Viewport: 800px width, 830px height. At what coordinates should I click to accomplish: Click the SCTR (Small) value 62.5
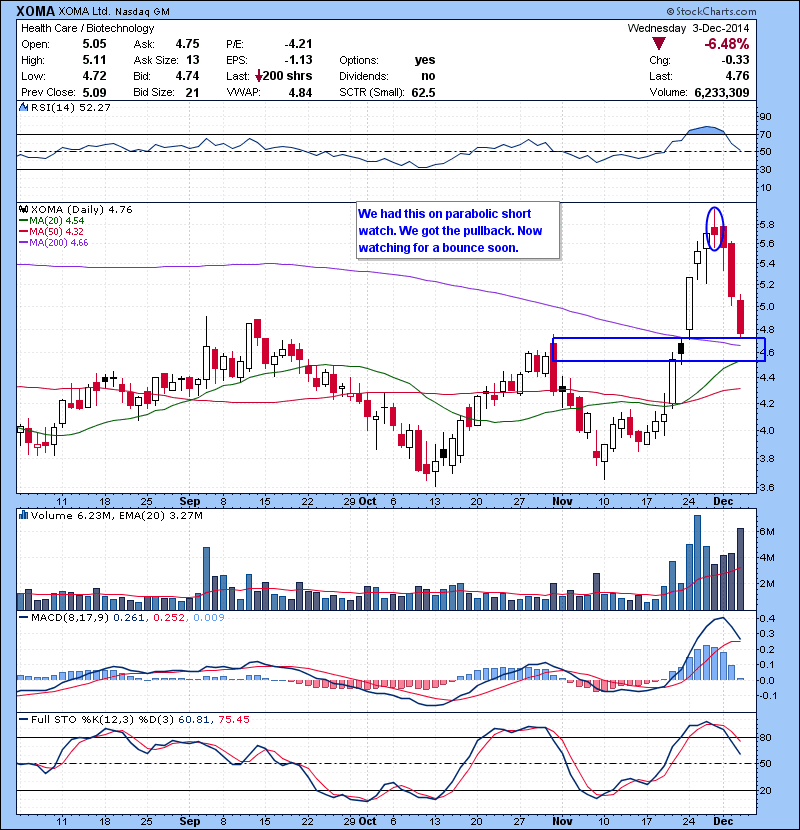coord(424,92)
